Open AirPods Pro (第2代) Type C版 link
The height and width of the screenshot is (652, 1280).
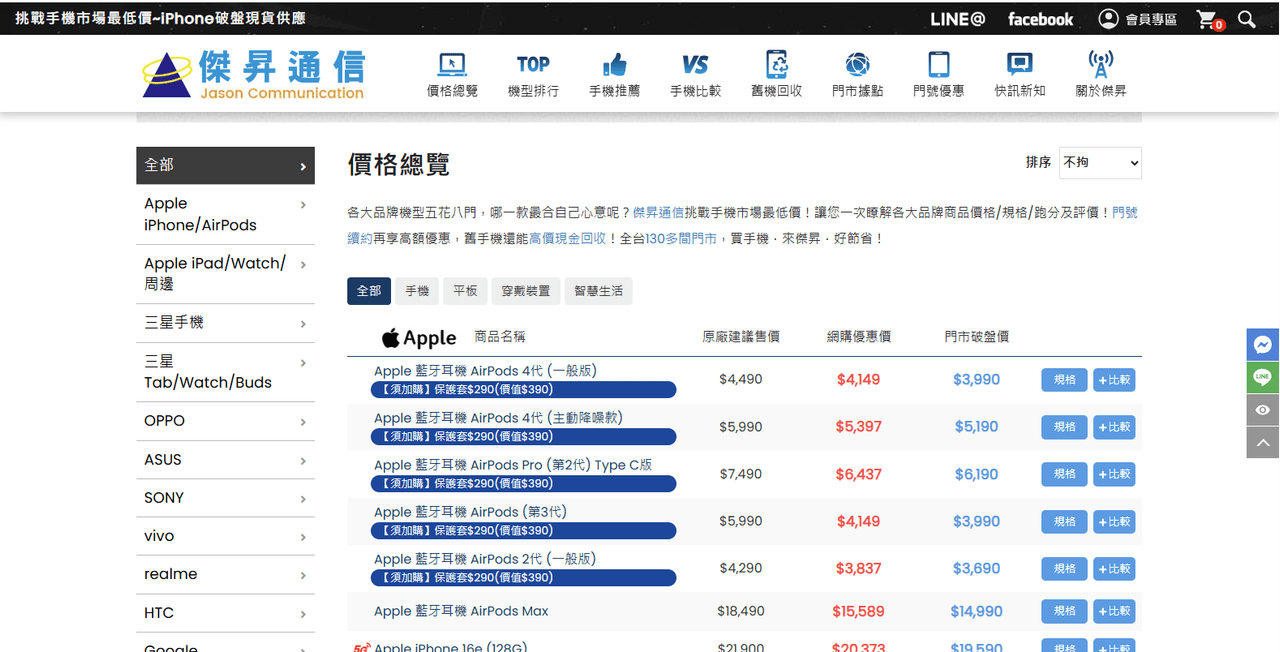pyautogui.click(x=513, y=465)
